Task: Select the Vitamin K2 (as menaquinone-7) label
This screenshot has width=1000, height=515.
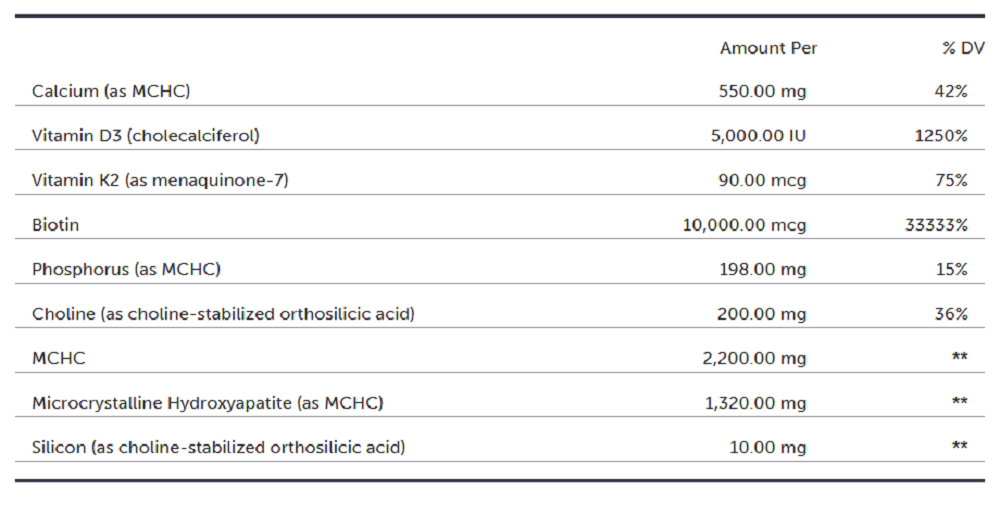Action: (160, 180)
